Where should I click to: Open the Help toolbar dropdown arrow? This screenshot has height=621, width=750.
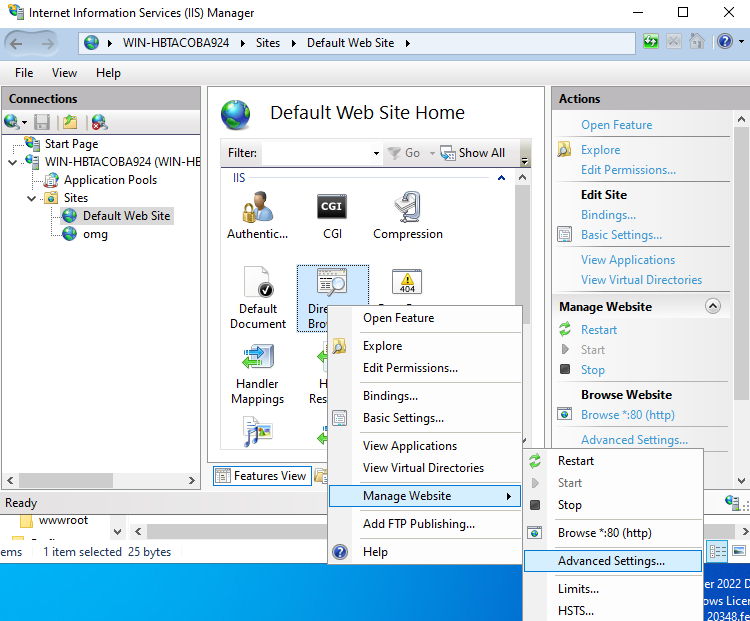pyautogui.click(x=741, y=42)
